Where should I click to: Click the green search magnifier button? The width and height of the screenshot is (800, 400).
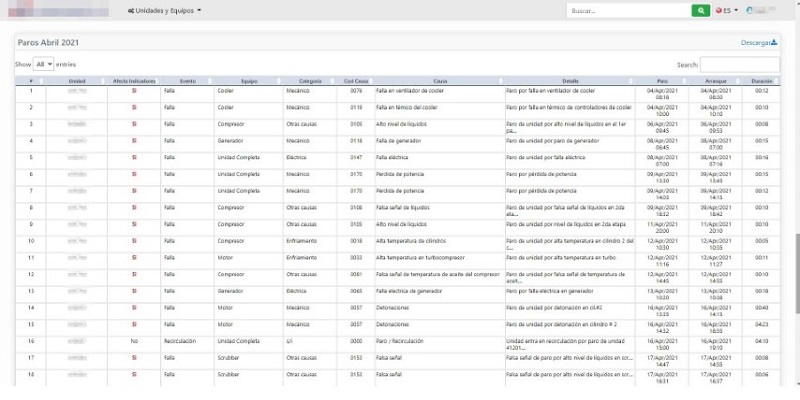point(702,10)
